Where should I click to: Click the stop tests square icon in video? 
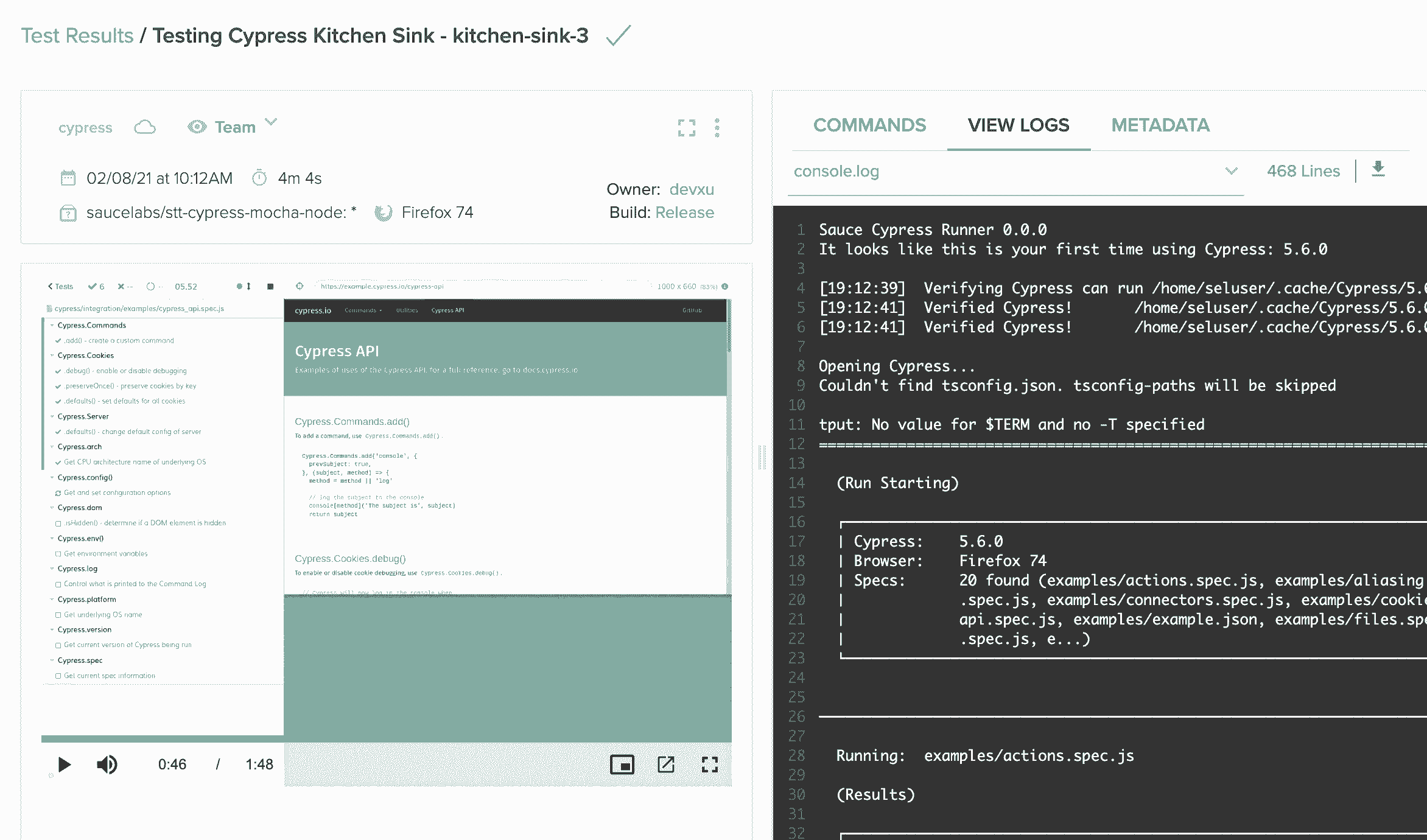click(270, 286)
